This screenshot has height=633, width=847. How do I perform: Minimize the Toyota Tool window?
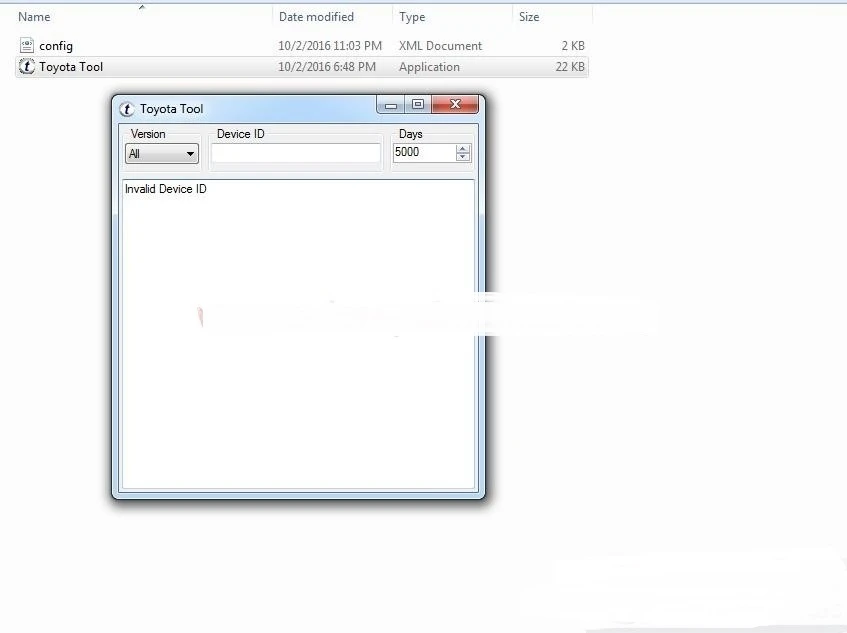click(391, 105)
